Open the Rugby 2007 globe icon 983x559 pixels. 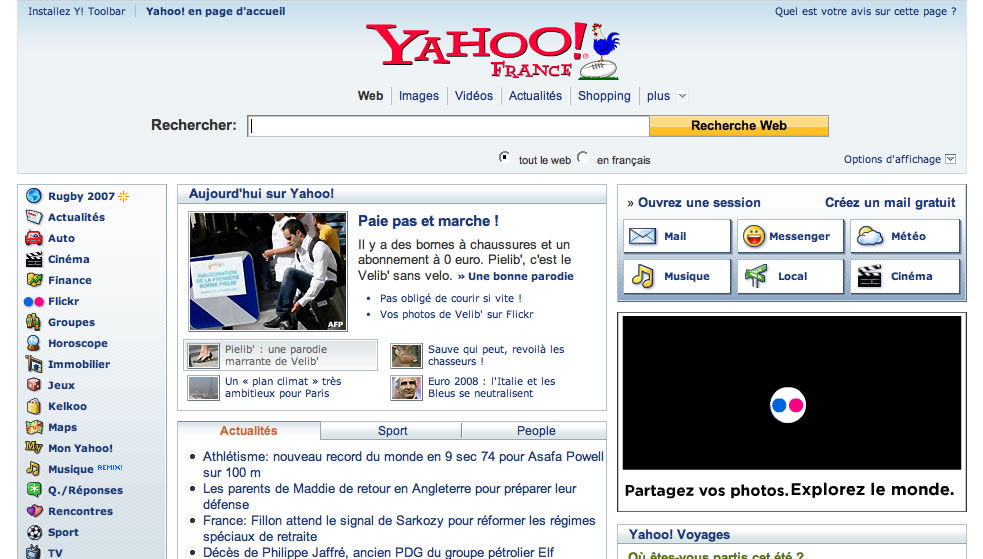click(34, 196)
